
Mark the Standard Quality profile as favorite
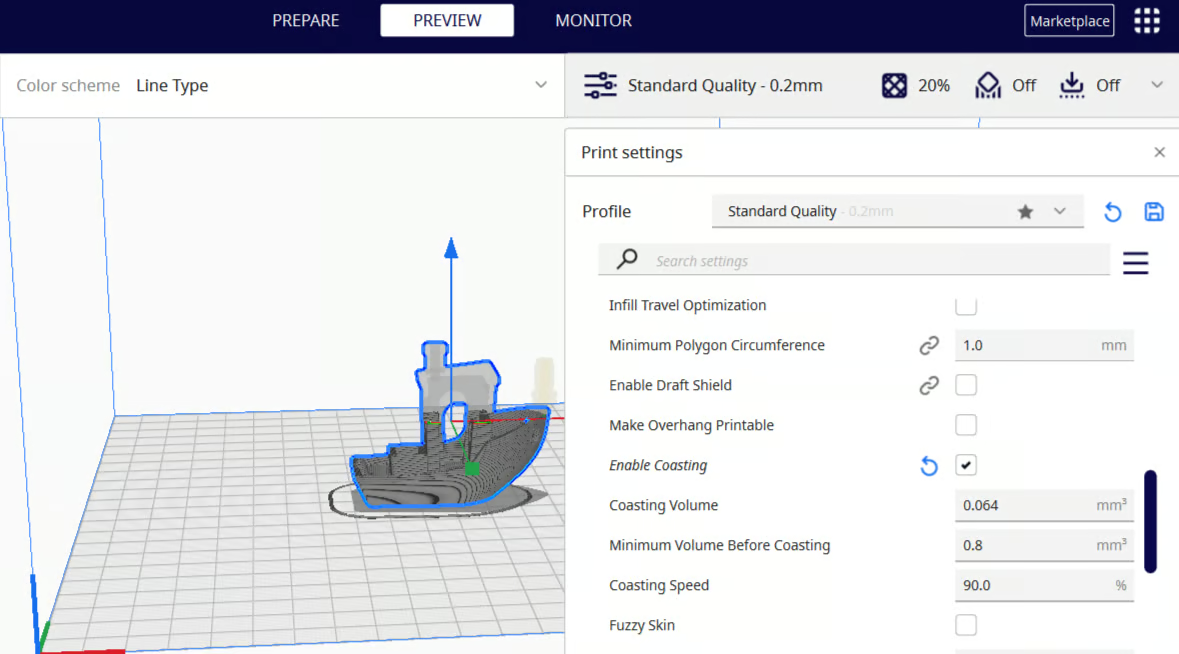coord(1025,211)
